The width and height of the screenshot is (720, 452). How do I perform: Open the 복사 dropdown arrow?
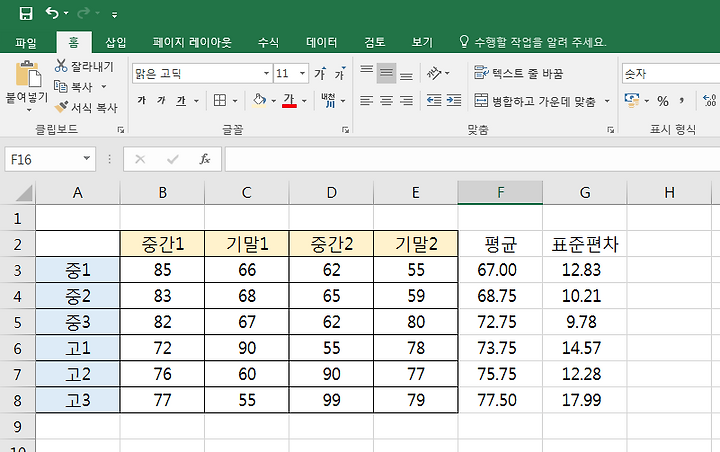click(x=104, y=86)
